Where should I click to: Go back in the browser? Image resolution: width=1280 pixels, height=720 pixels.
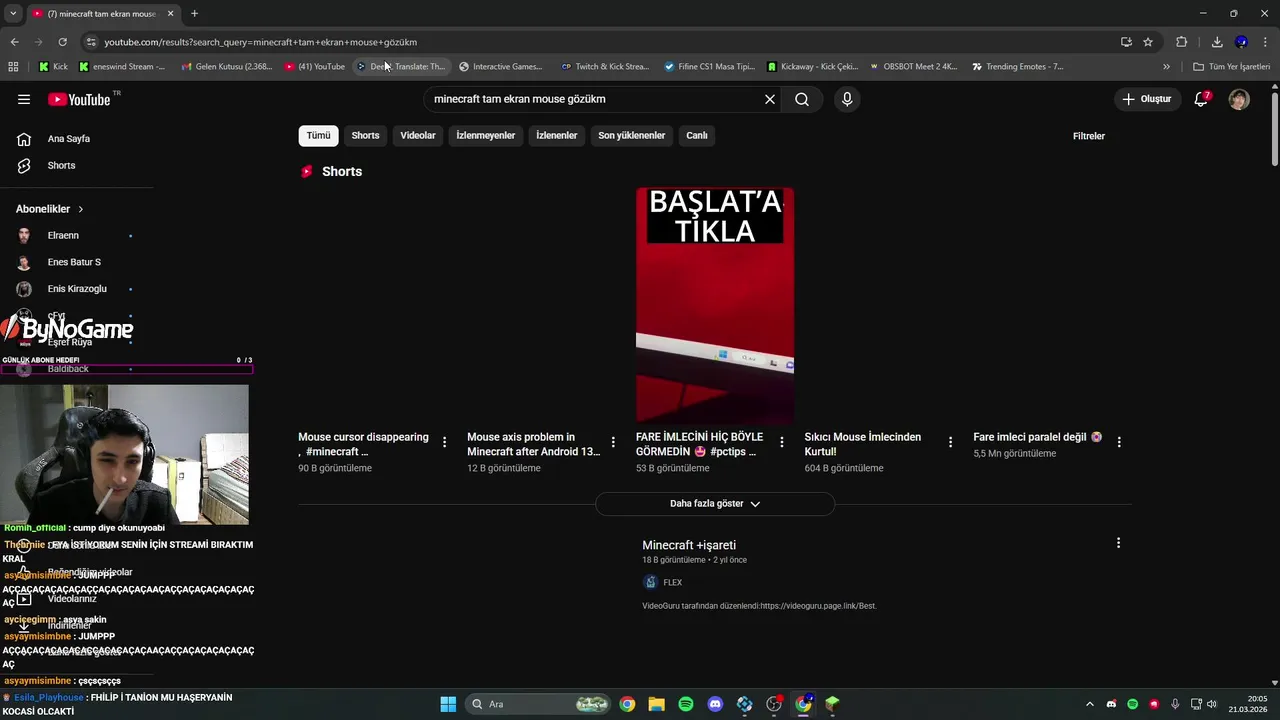14,42
